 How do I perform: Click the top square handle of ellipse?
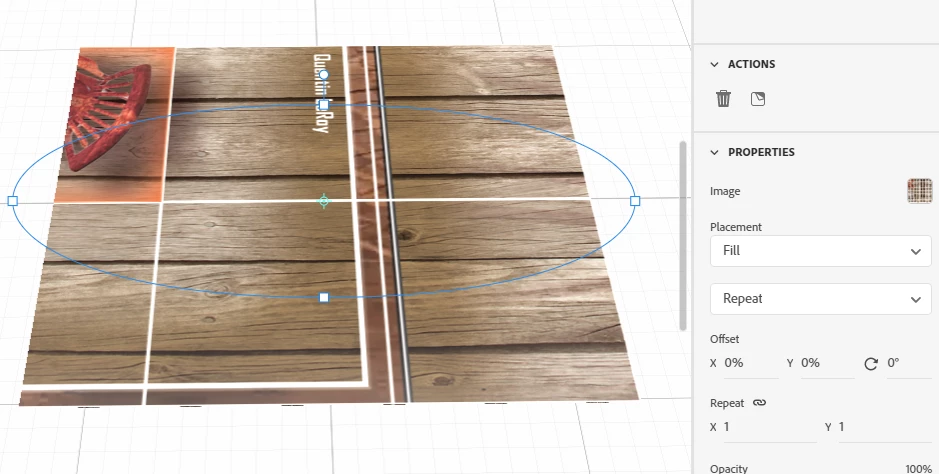point(324,105)
